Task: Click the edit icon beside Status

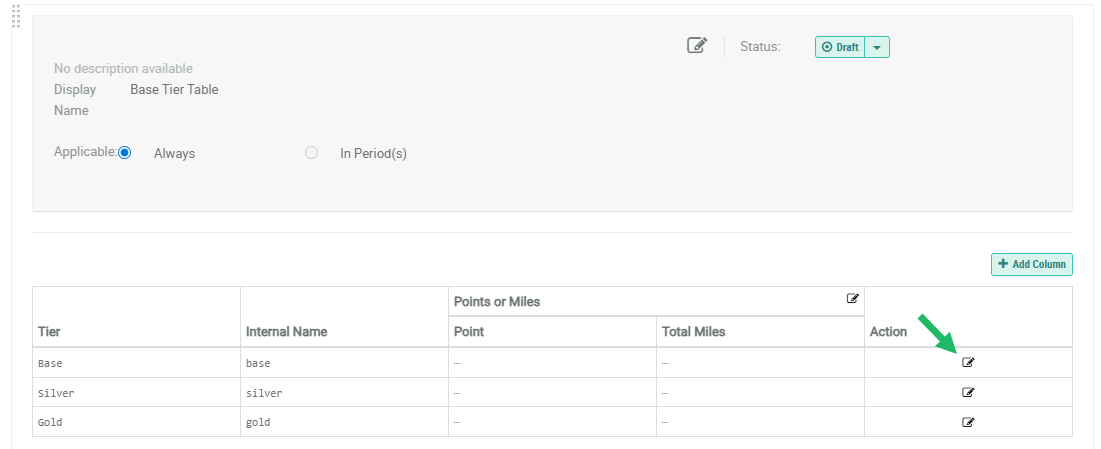Action: click(697, 46)
